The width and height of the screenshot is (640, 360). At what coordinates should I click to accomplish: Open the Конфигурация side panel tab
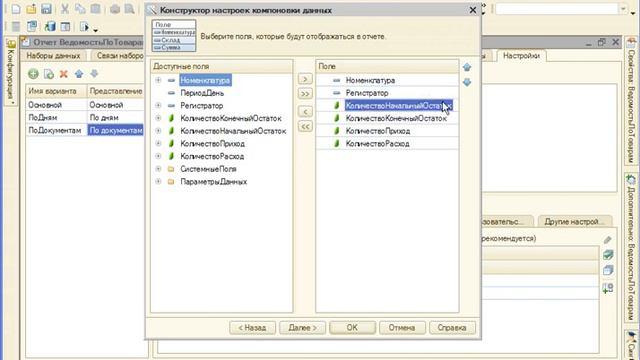(11, 72)
